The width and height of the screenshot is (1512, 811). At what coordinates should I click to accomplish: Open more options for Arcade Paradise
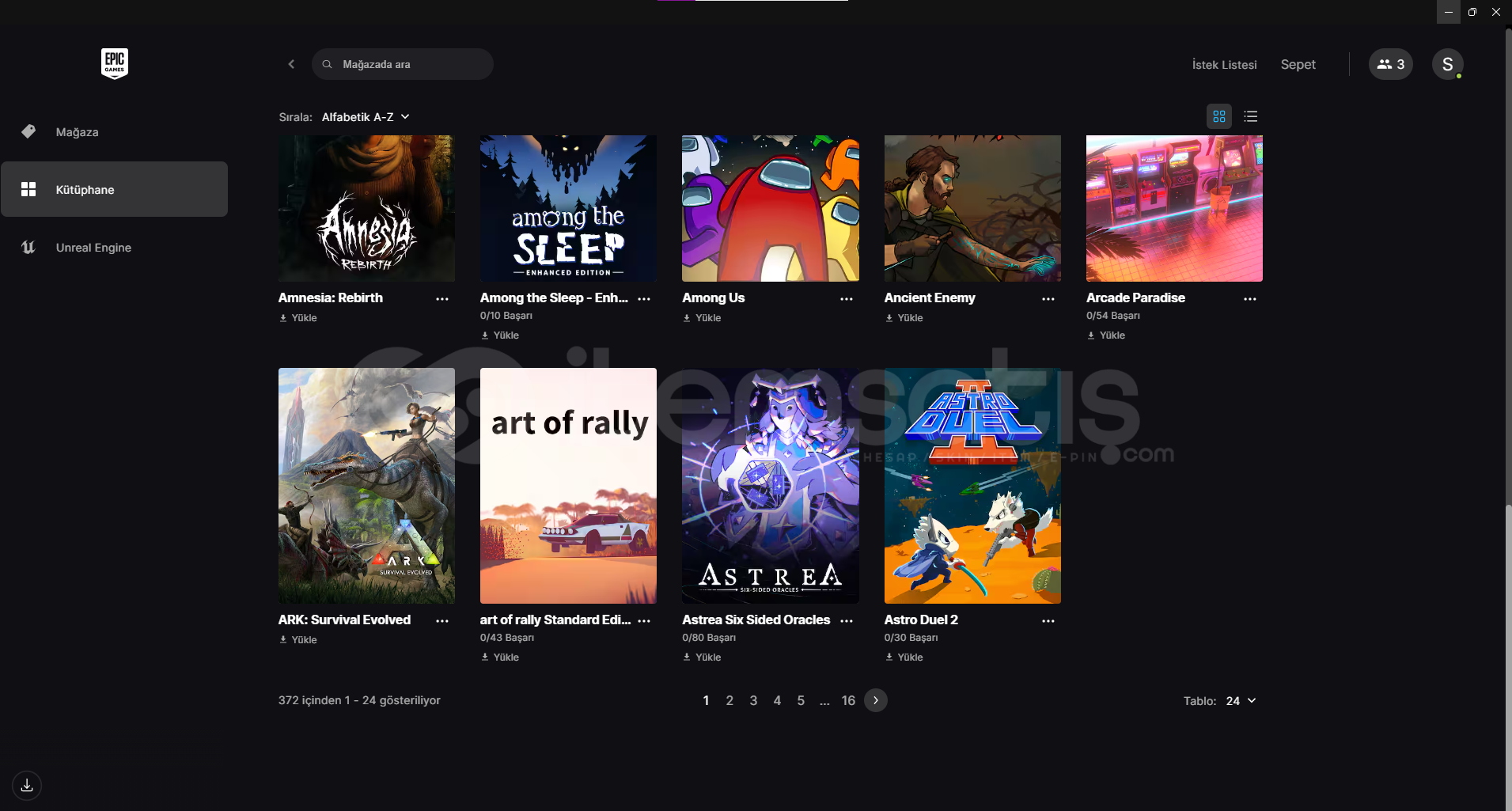click(x=1250, y=299)
